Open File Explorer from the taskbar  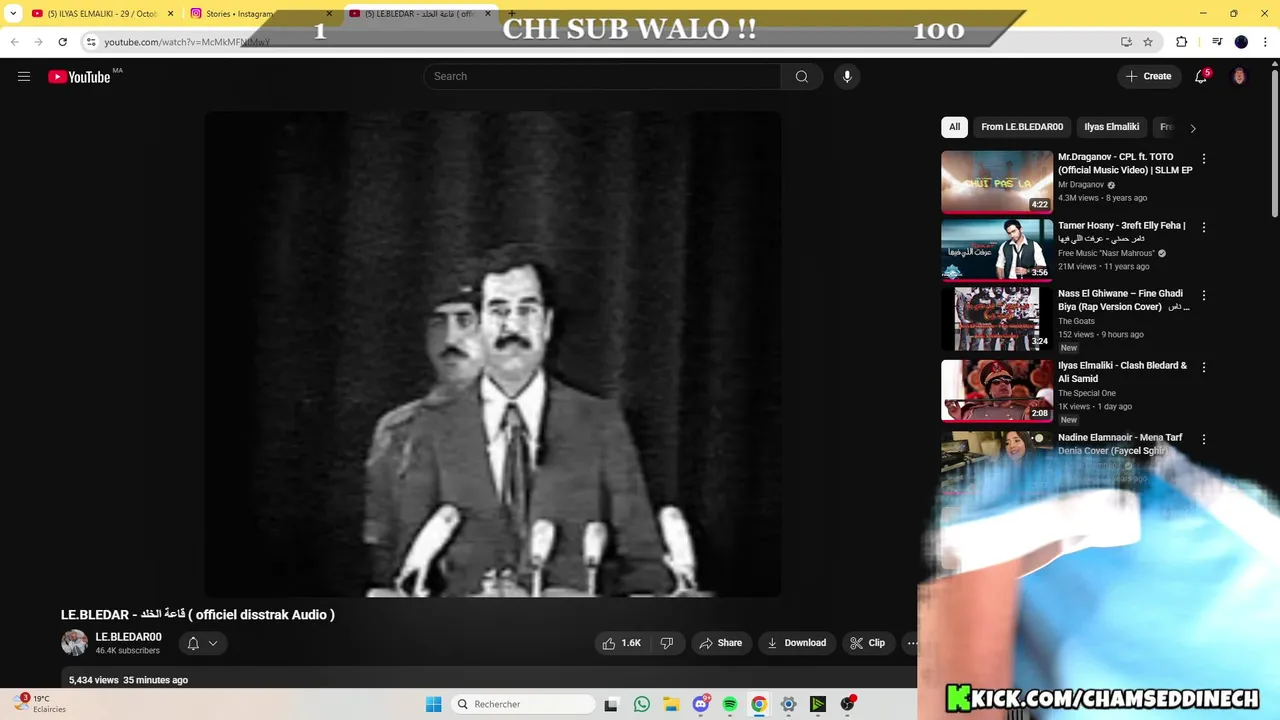click(671, 704)
